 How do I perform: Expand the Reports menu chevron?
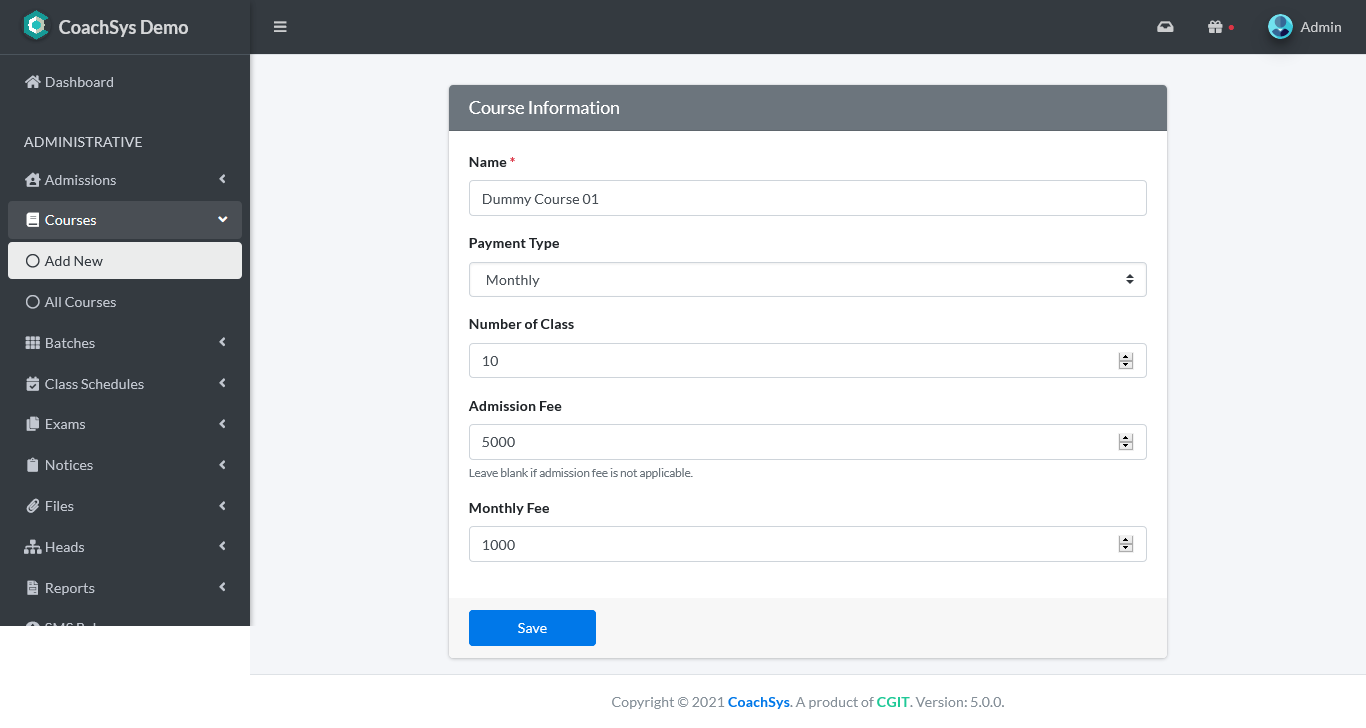point(222,587)
